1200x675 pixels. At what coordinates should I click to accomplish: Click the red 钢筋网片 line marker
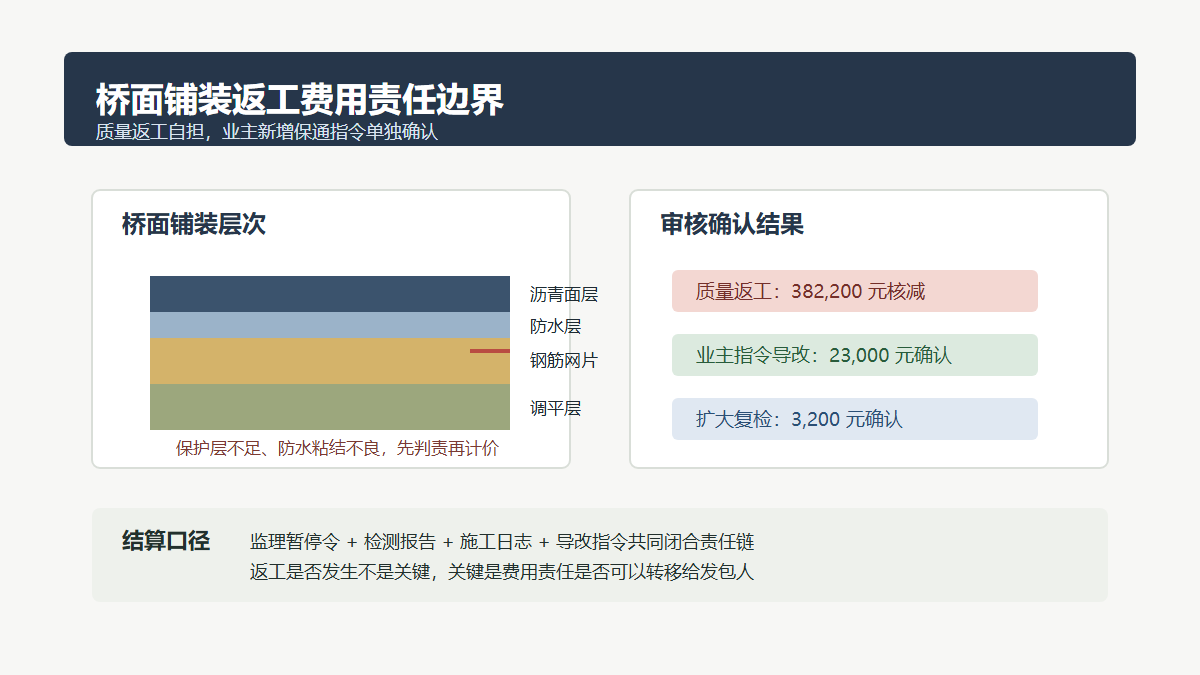pos(490,351)
